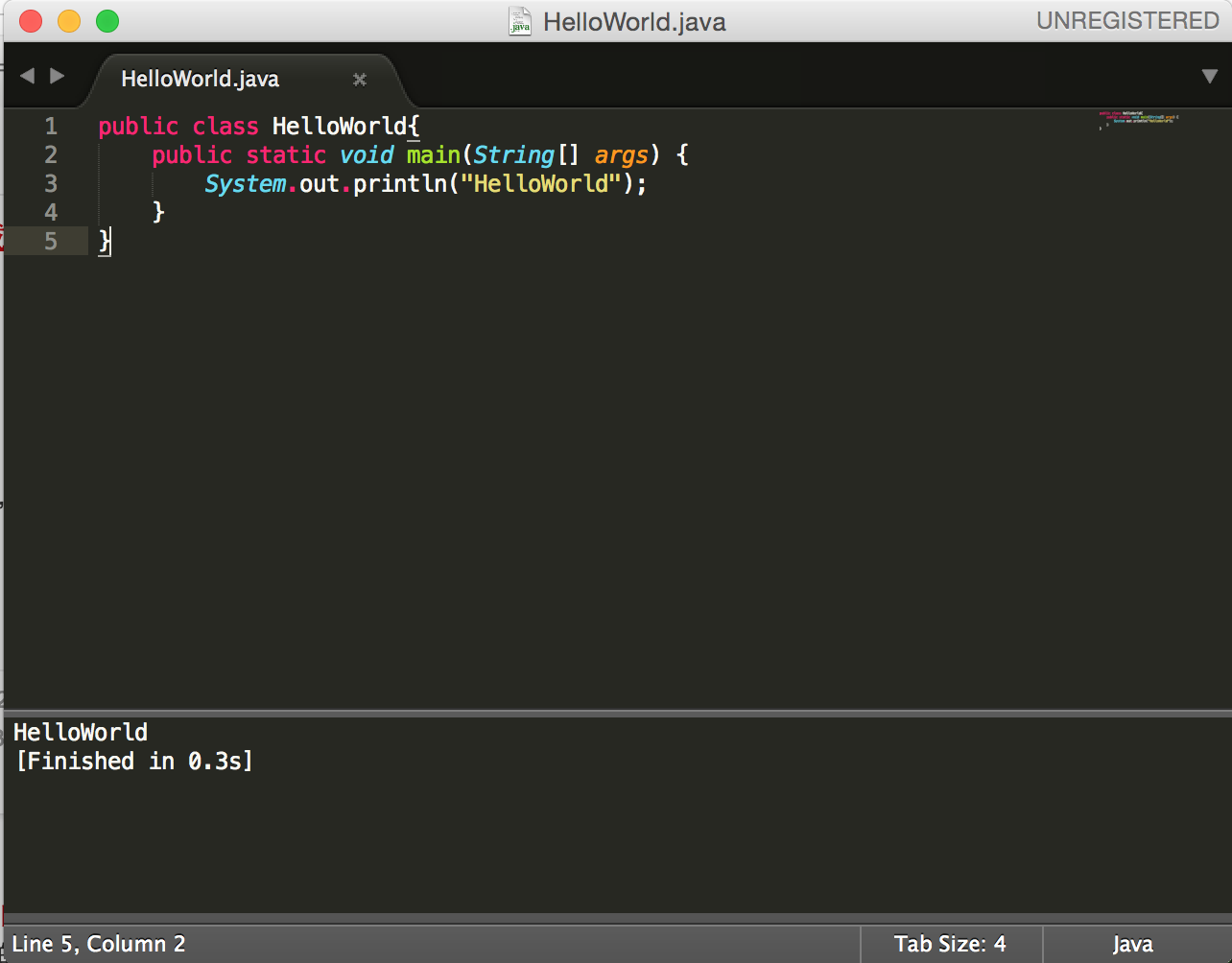Click line number 1 in the gutter

pos(50,127)
